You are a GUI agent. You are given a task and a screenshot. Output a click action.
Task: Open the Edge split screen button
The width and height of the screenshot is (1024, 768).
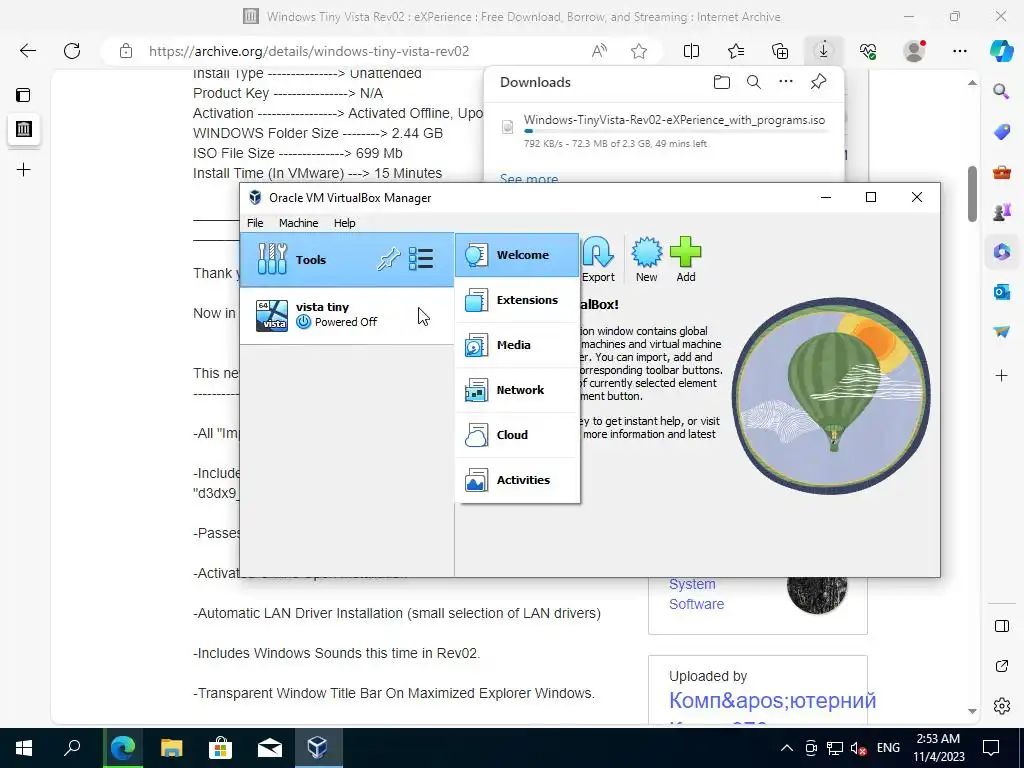click(x=691, y=51)
